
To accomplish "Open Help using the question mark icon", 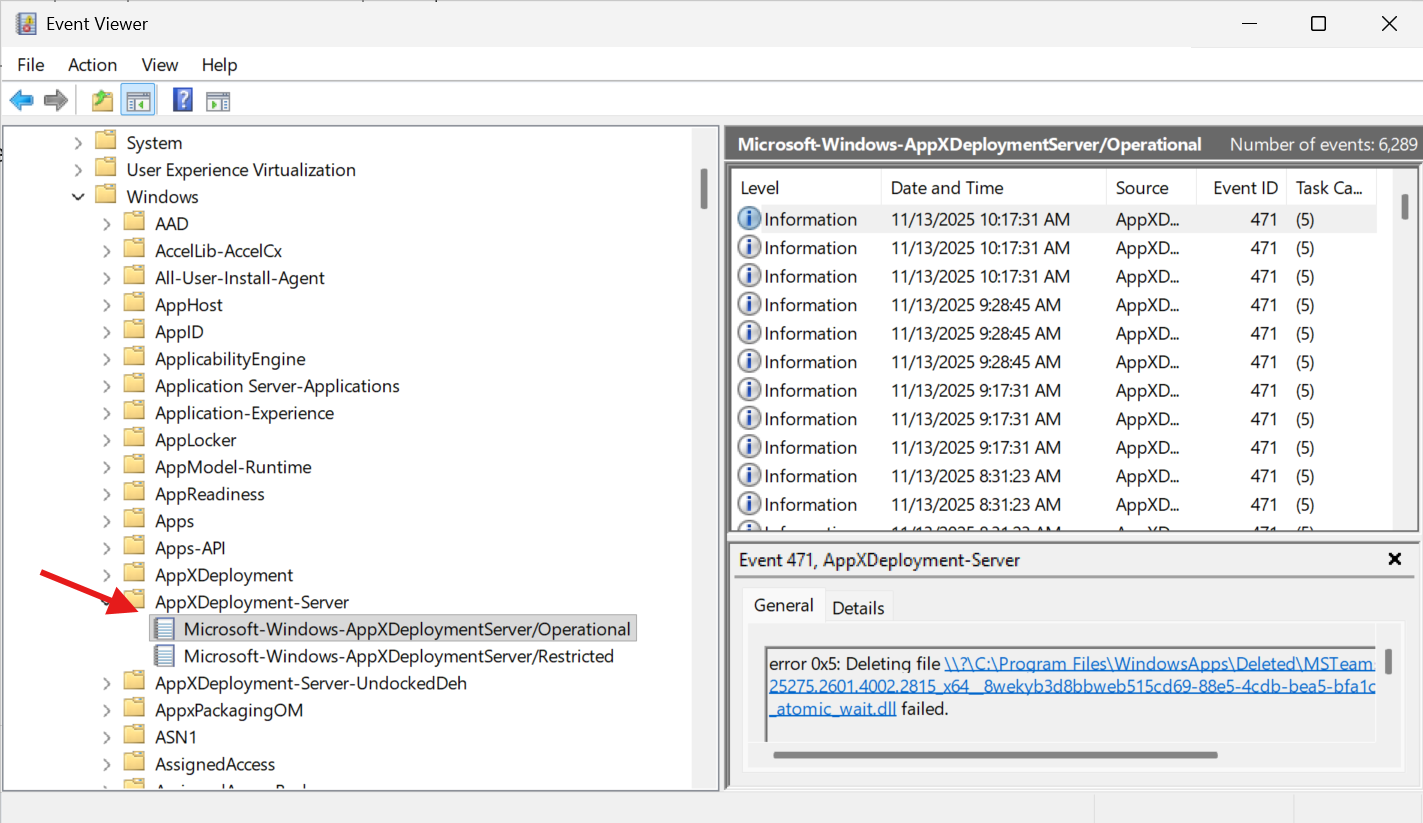I will point(182,99).
